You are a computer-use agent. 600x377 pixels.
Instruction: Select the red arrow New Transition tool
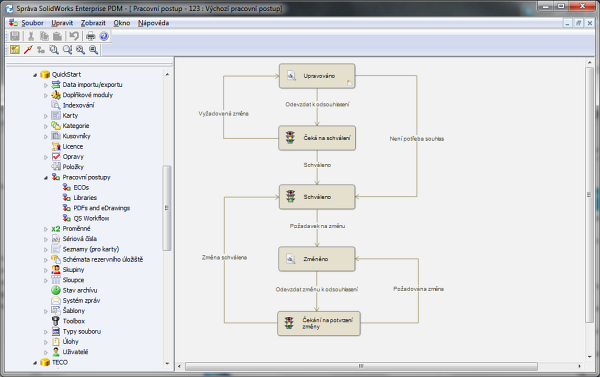[x=28, y=49]
